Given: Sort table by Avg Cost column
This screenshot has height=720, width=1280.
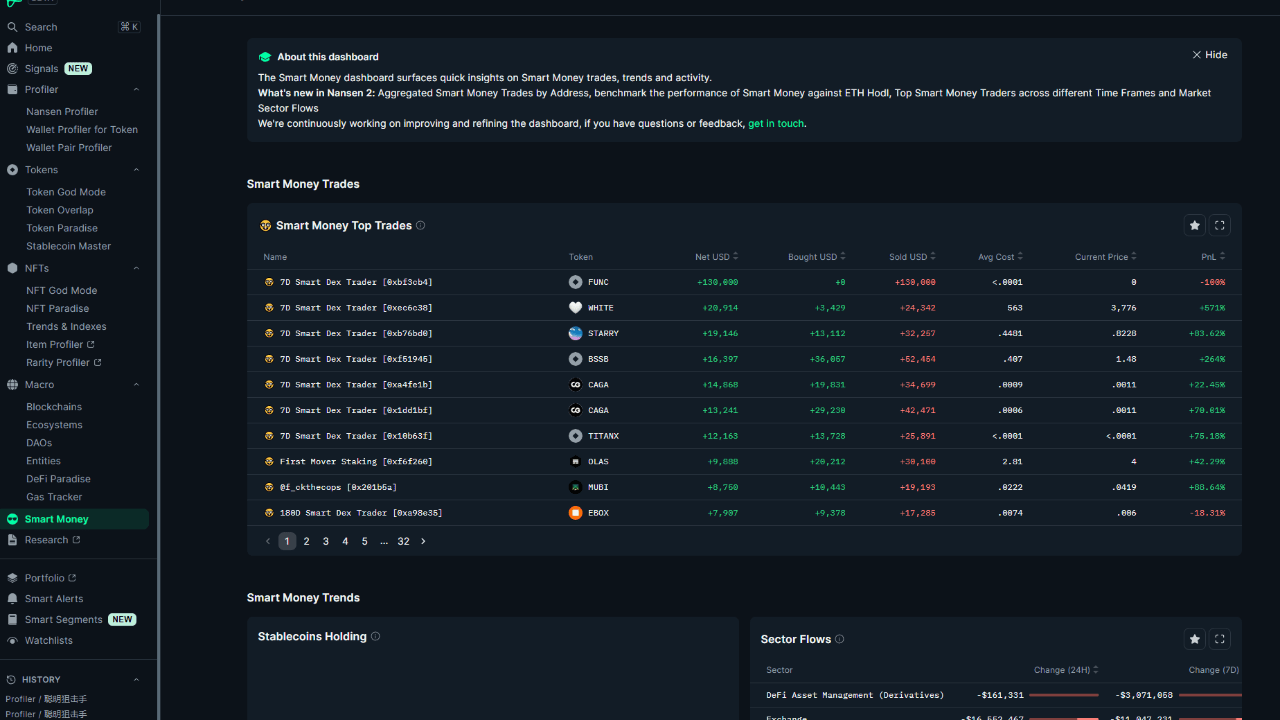Looking at the screenshot, I should [x=1000, y=257].
